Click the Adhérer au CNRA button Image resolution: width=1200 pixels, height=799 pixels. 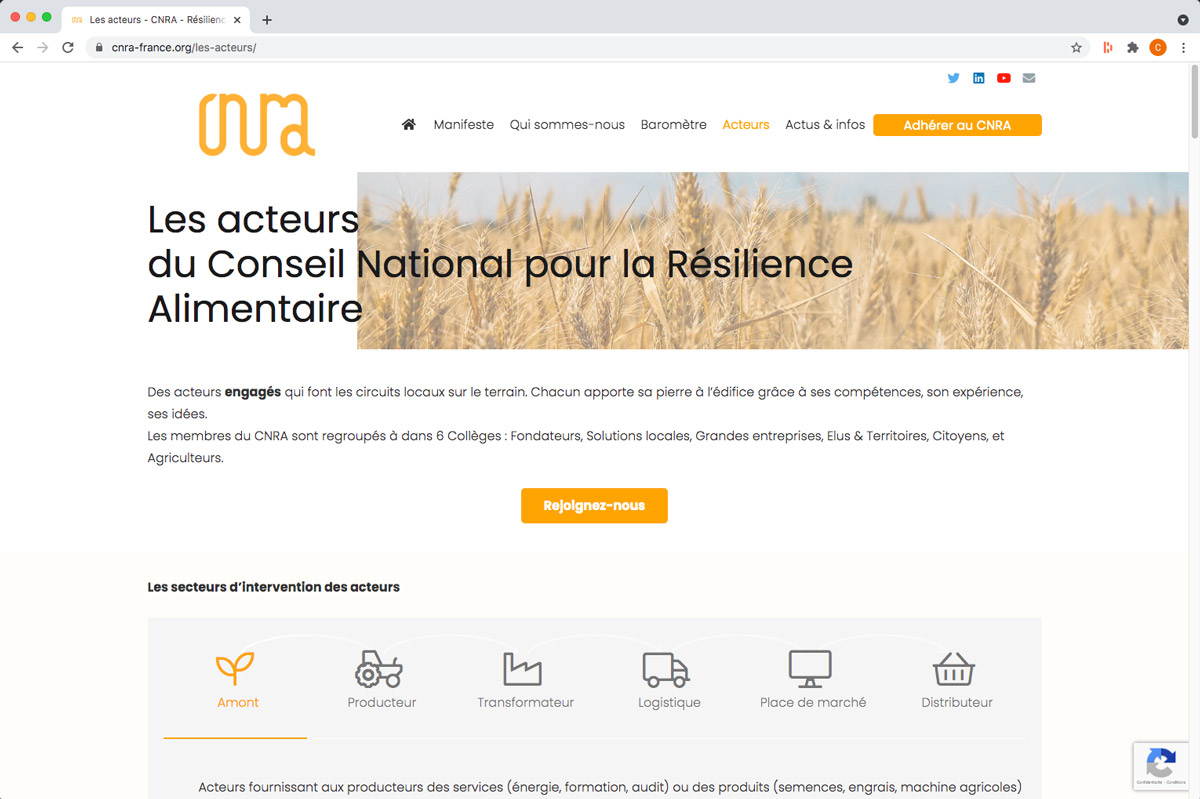(957, 124)
